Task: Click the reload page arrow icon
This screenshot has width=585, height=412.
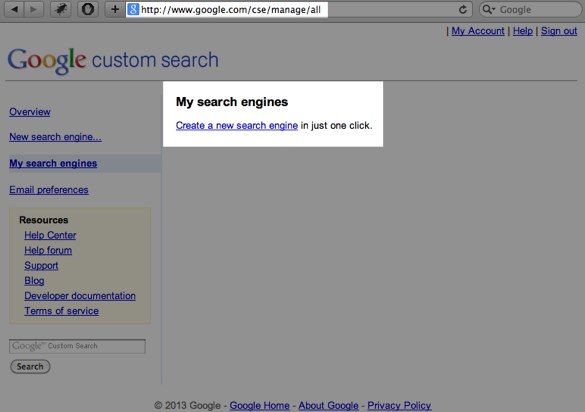Action: 463,10
